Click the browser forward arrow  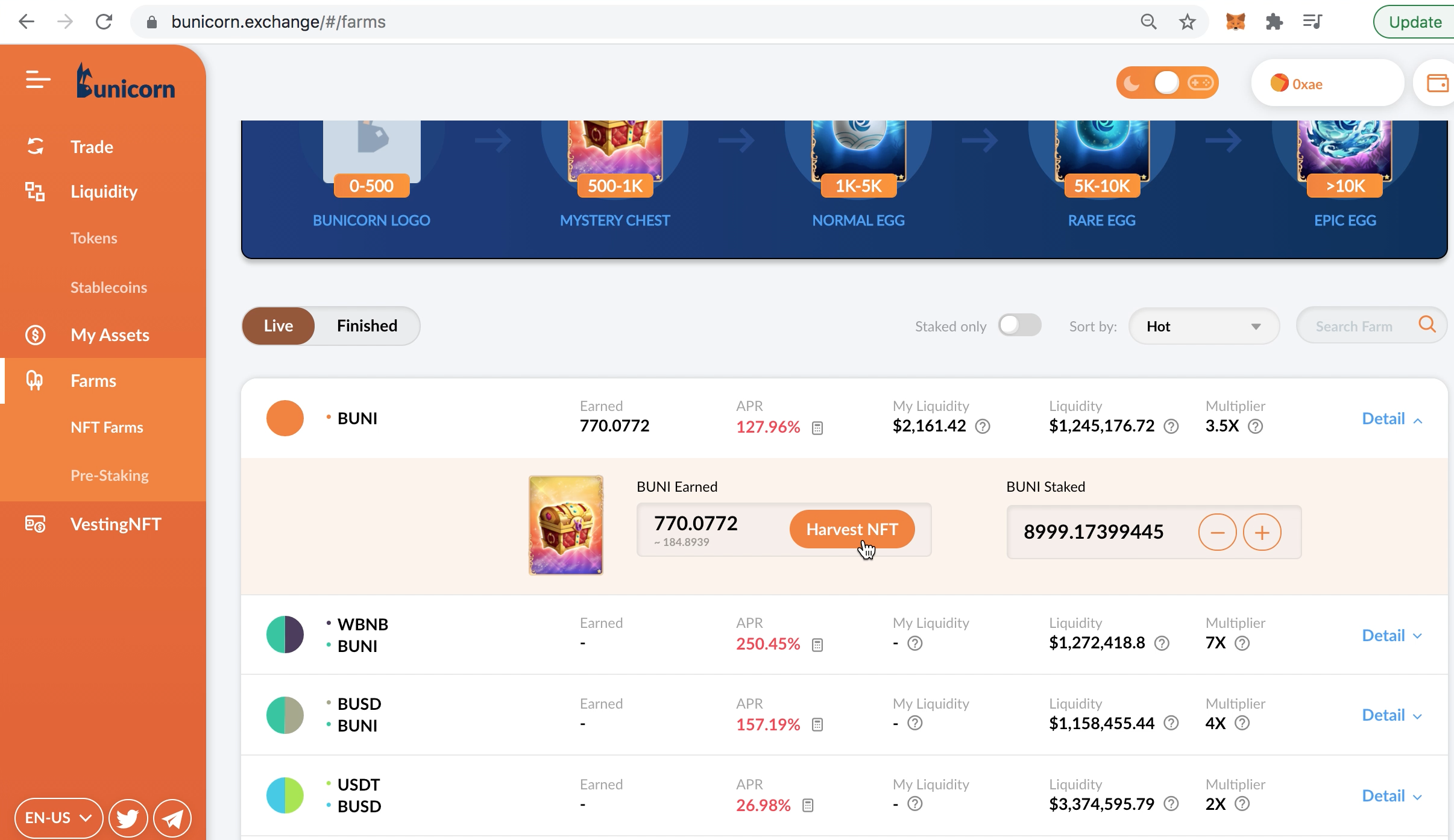pos(65,22)
